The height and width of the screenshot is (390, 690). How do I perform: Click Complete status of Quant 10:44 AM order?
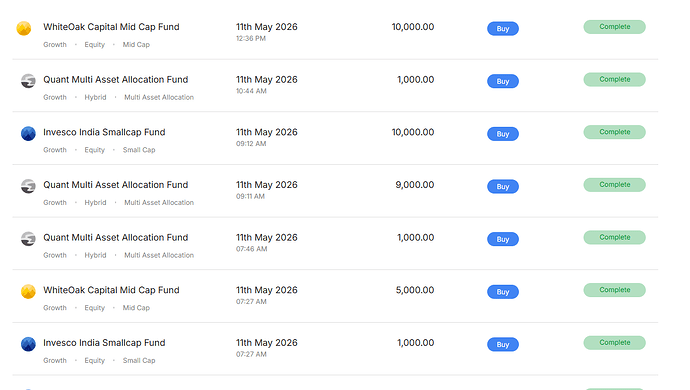[614, 79]
